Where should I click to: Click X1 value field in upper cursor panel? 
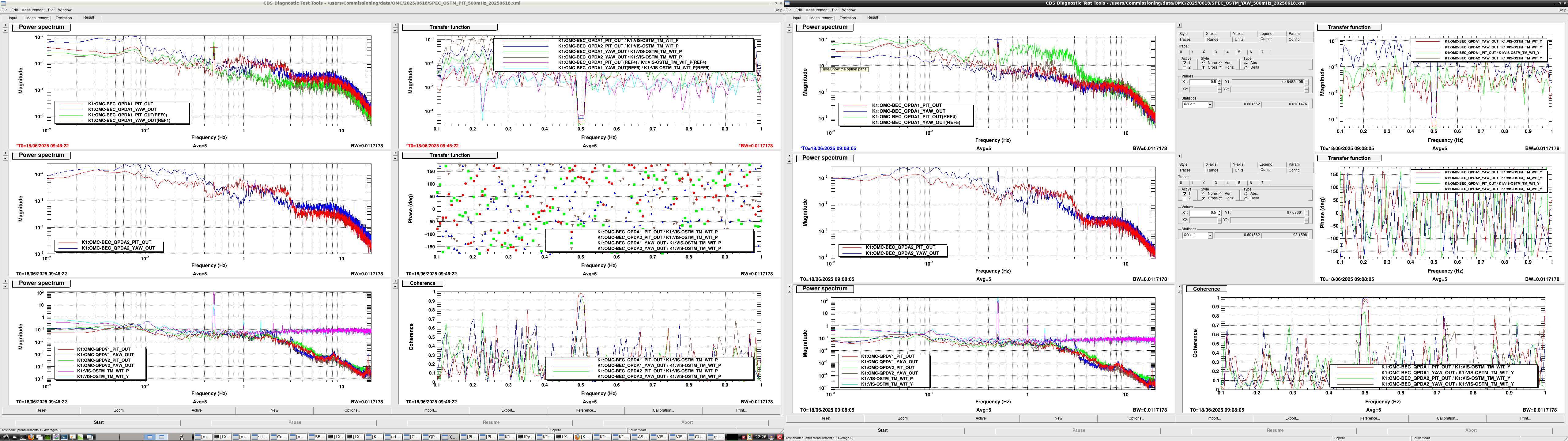point(1203,82)
